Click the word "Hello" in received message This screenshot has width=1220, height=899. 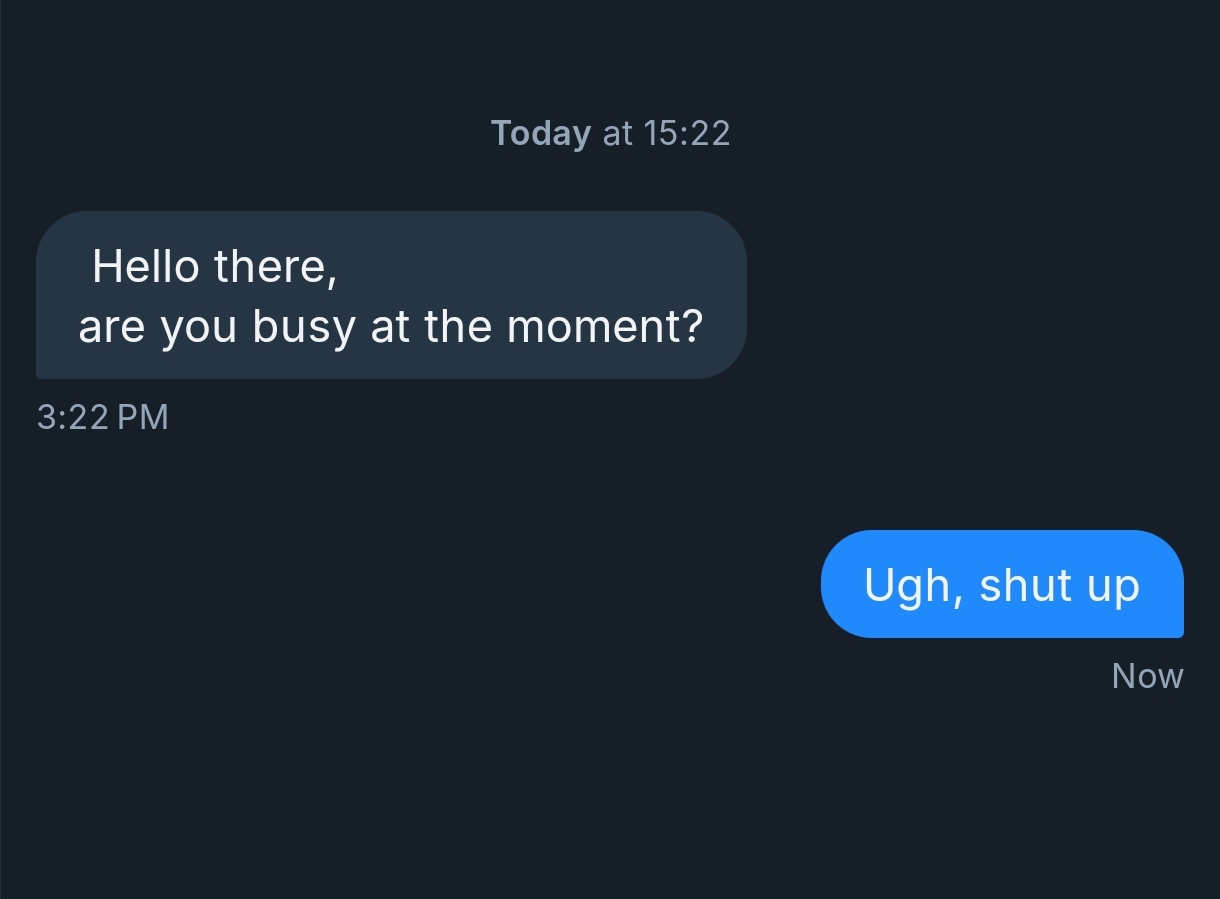(x=145, y=267)
